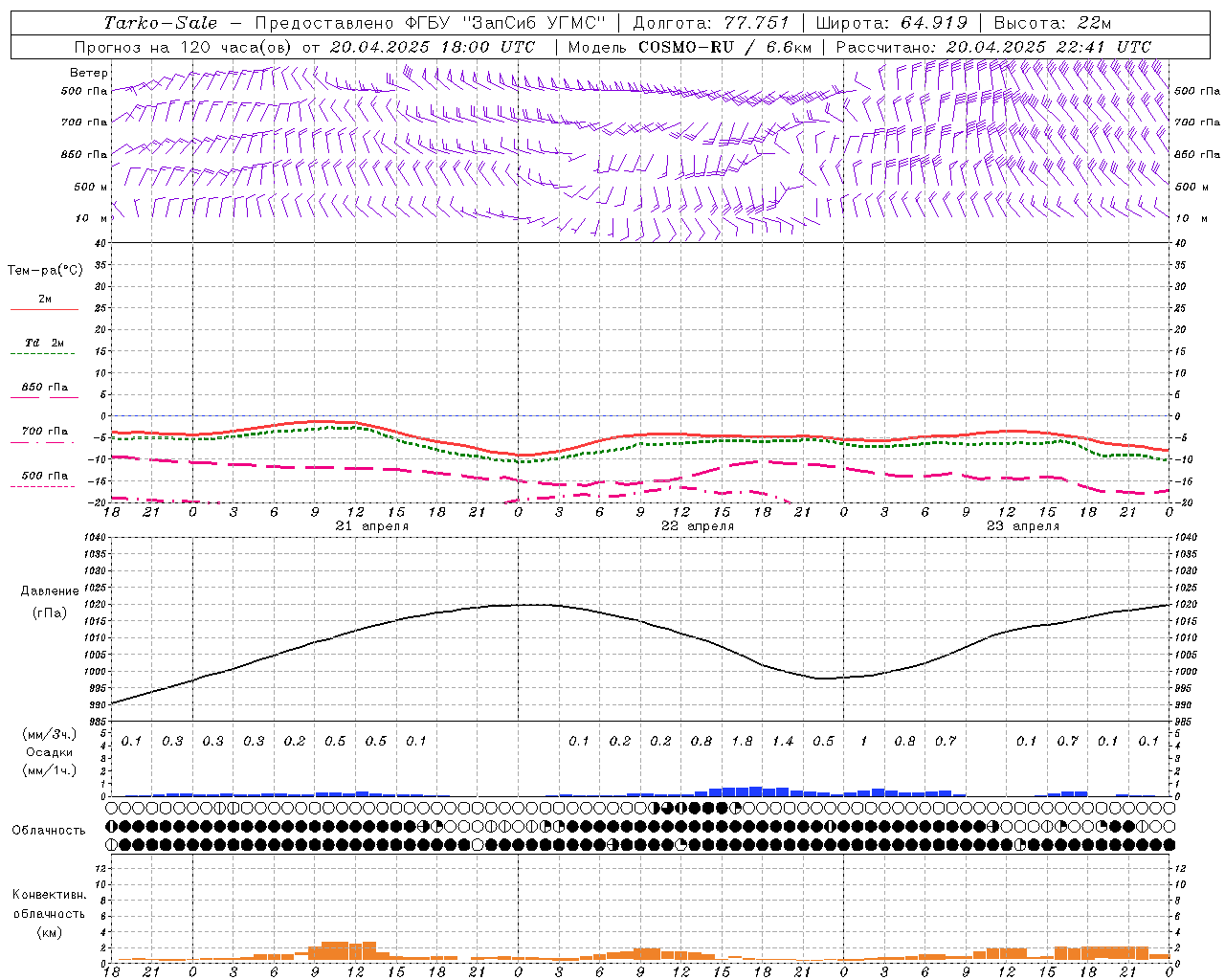Click the 'Рассчитано: 20.04.2025 22:41 UTC' timestamp
1225x980 pixels.
click(993, 47)
